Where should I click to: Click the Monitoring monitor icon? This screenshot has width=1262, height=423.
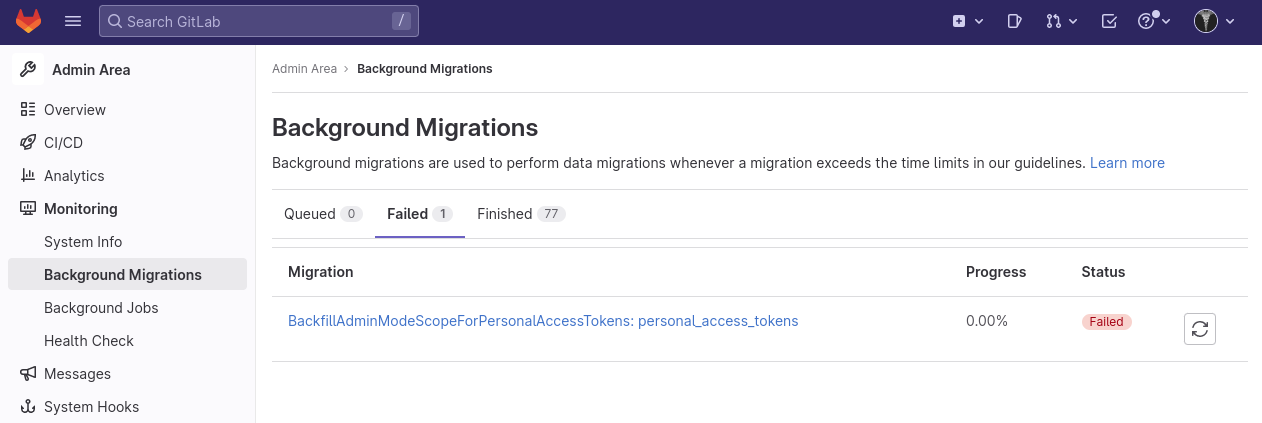pyautogui.click(x=28, y=209)
